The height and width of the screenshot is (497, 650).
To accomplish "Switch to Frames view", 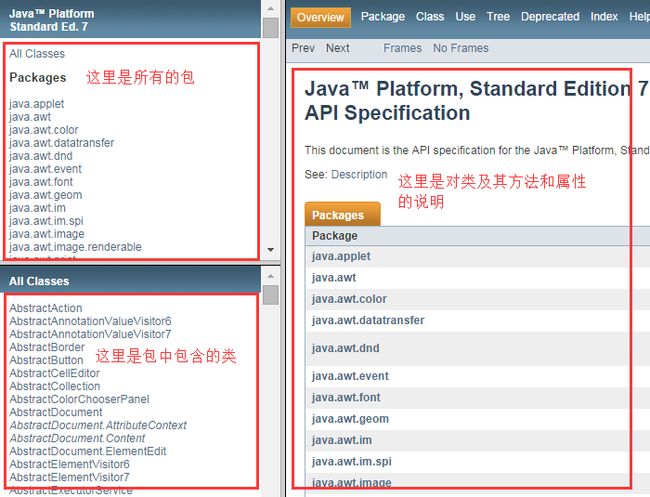I will click(402, 48).
